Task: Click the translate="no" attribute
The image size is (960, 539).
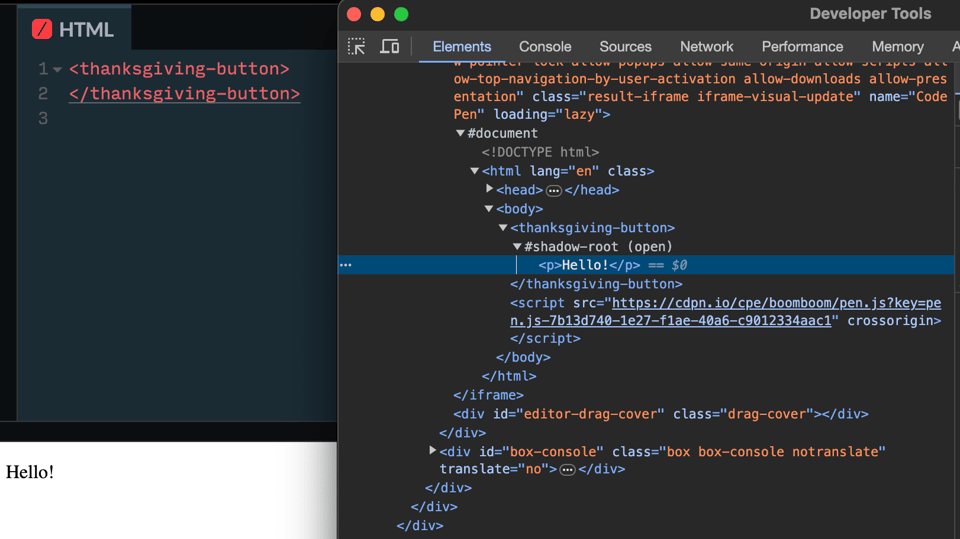Action: (494, 469)
